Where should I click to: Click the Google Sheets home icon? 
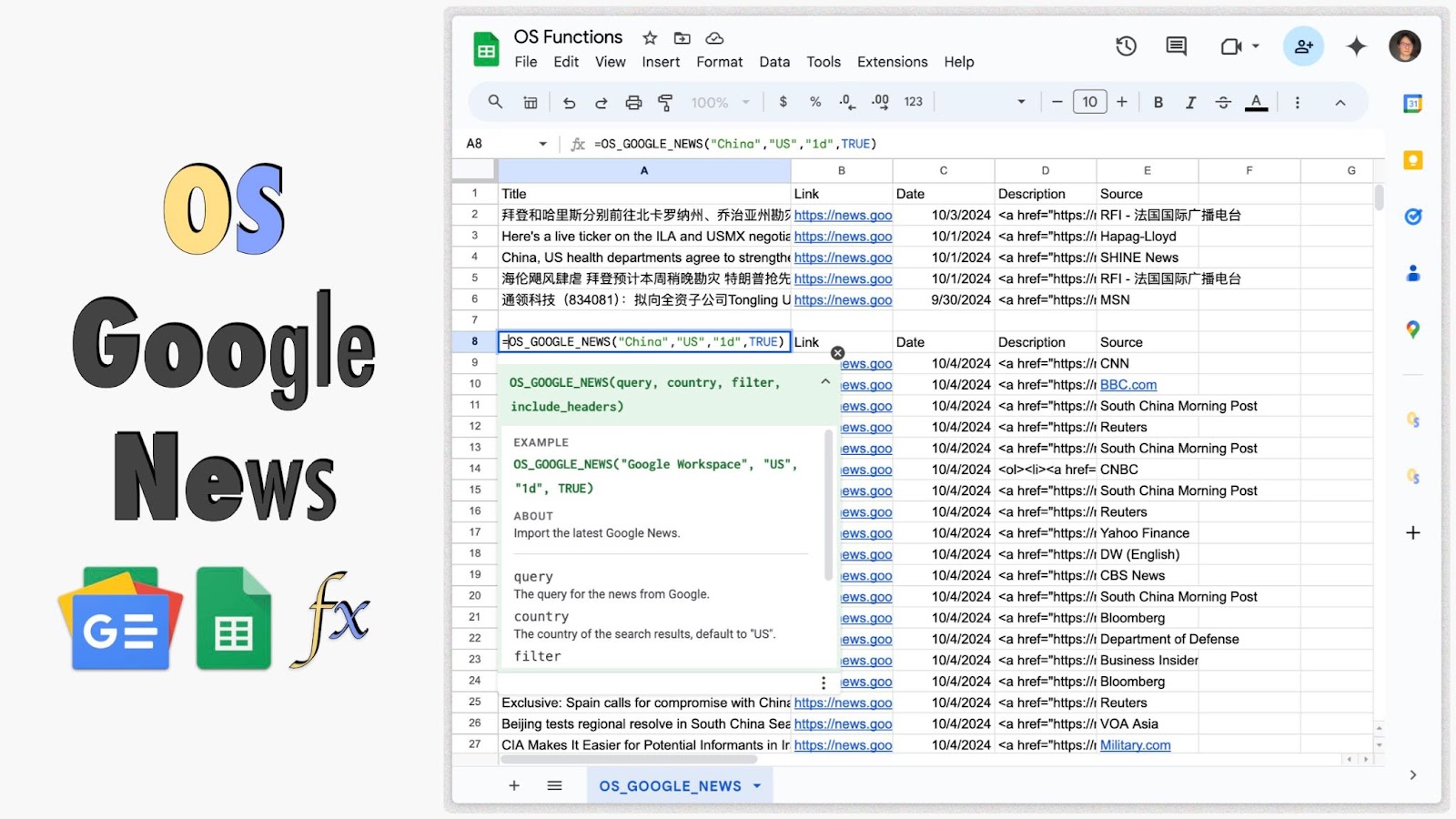click(x=486, y=49)
